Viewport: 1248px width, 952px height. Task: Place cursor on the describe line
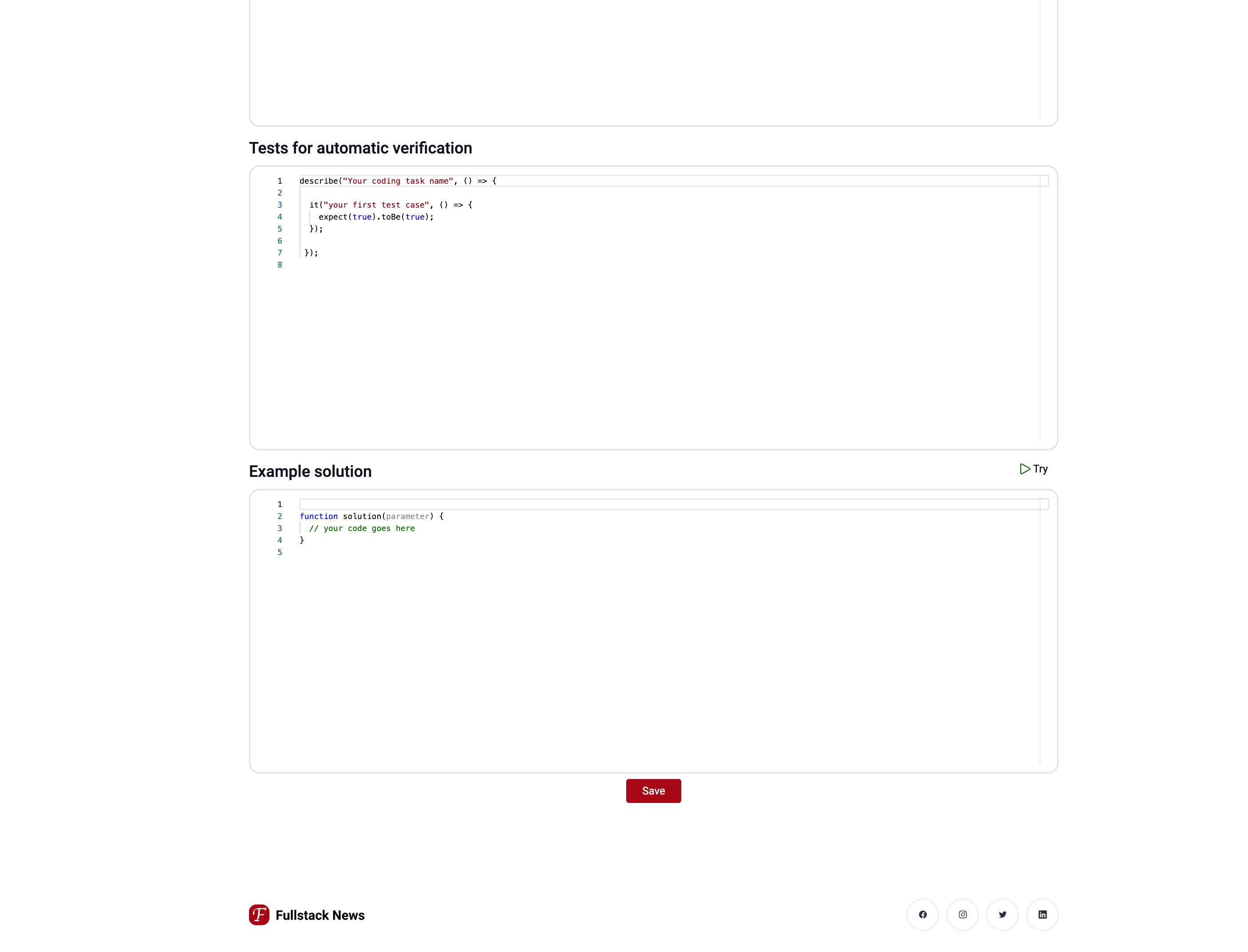point(397,181)
